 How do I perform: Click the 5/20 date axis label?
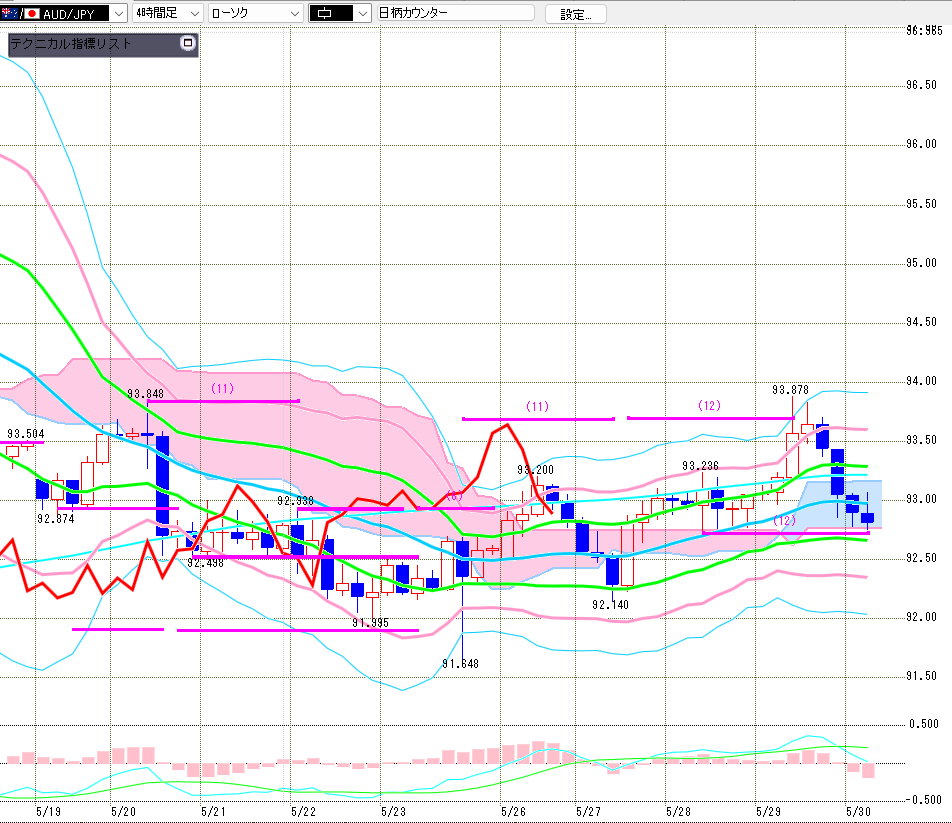(x=123, y=811)
